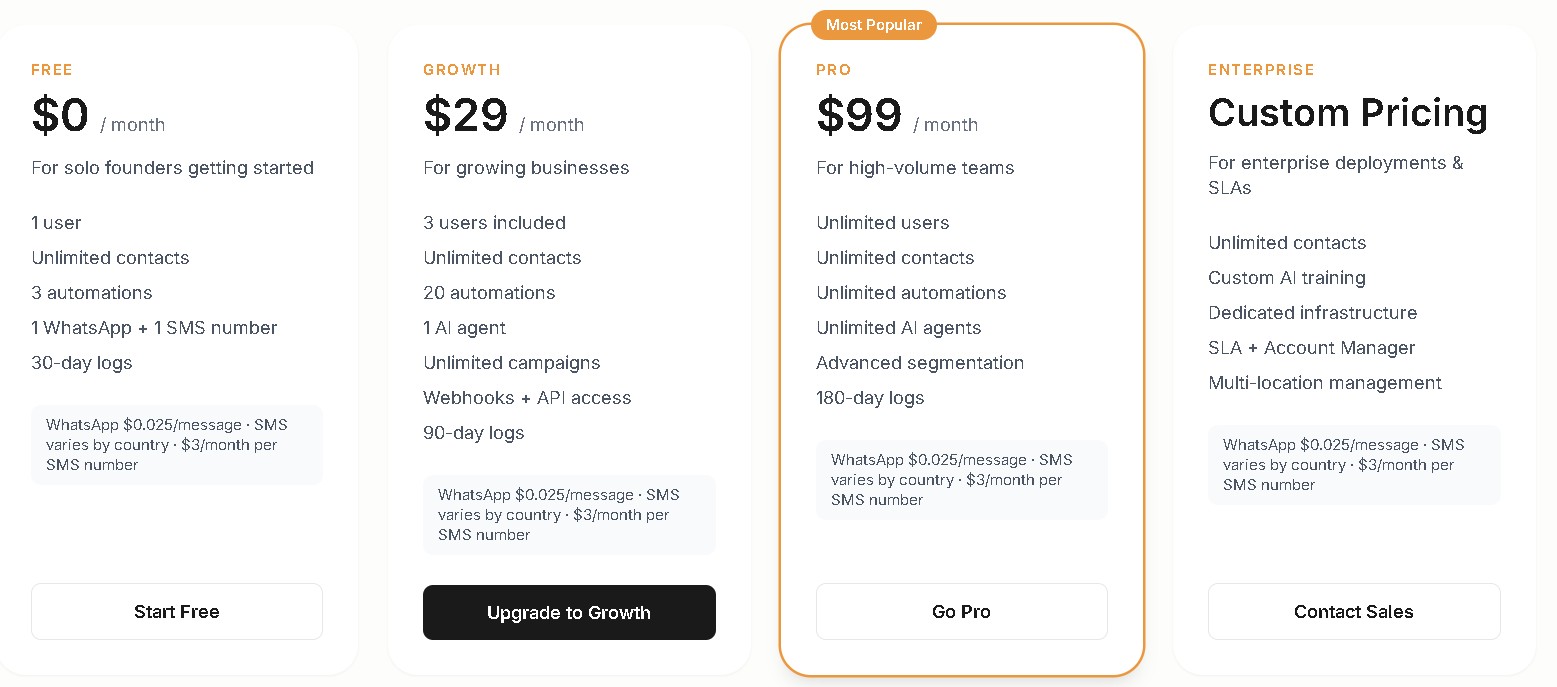1557x687 pixels.
Task: Click the PRO plan label
Action: point(833,70)
